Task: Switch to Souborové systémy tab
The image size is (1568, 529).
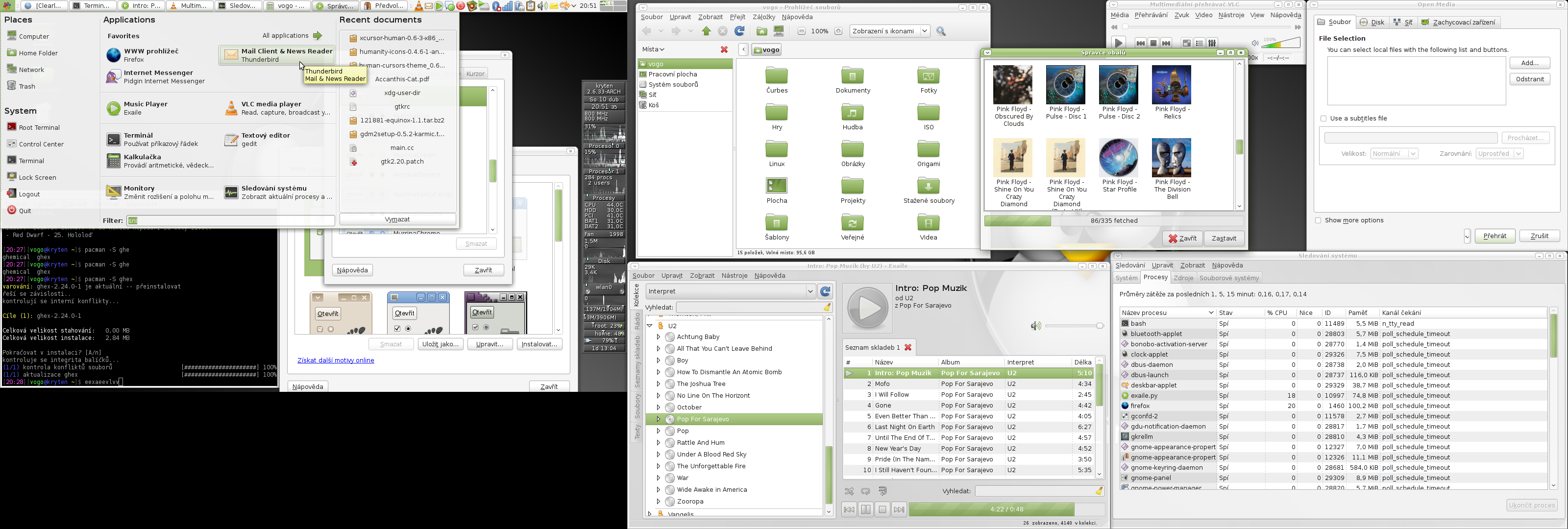Action: pos(1229,278)
